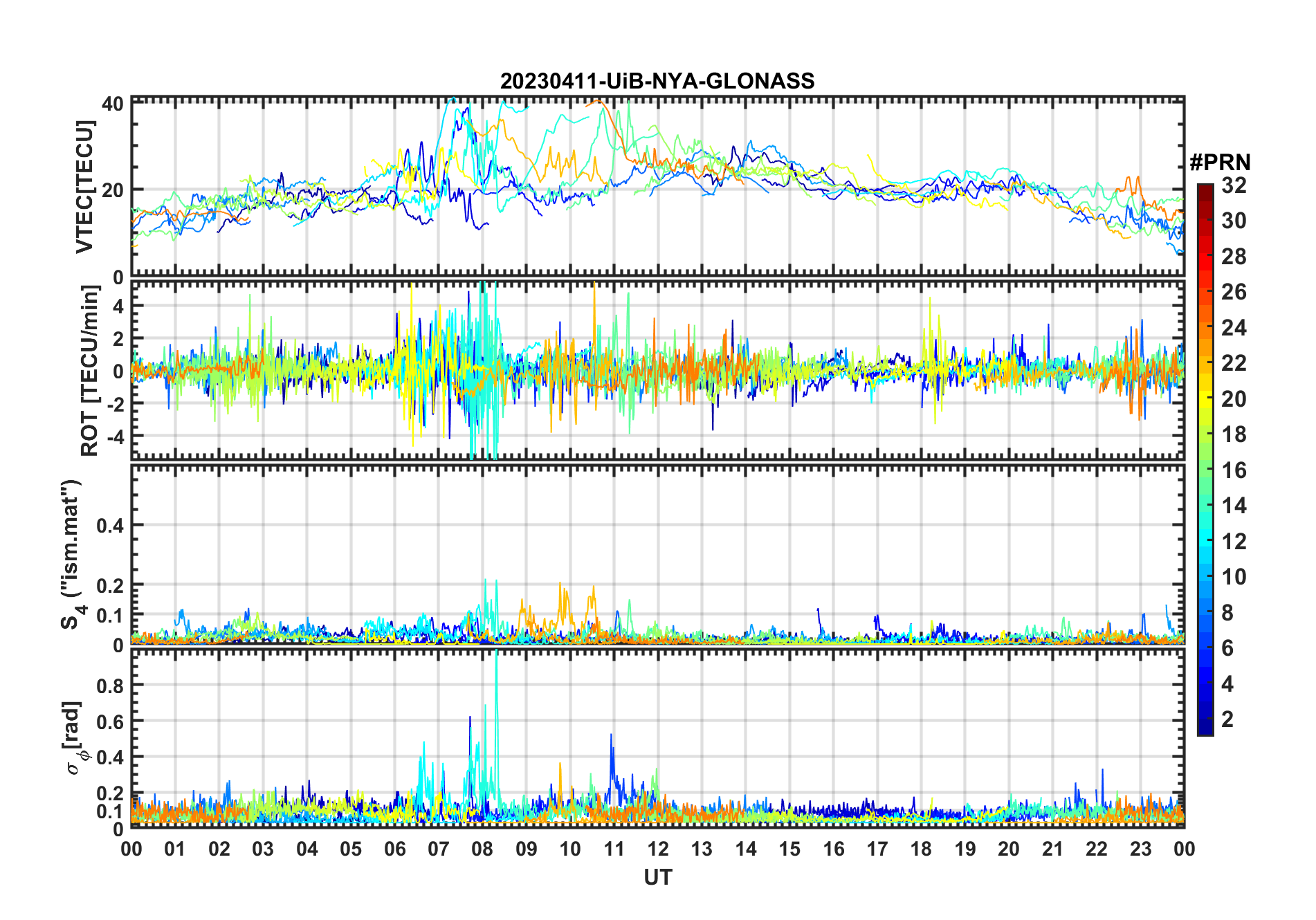Click the sigma-phi axis tick label 0.8
The height and width of the screenshot is (920, 1316).
click(x=110, y=686)
